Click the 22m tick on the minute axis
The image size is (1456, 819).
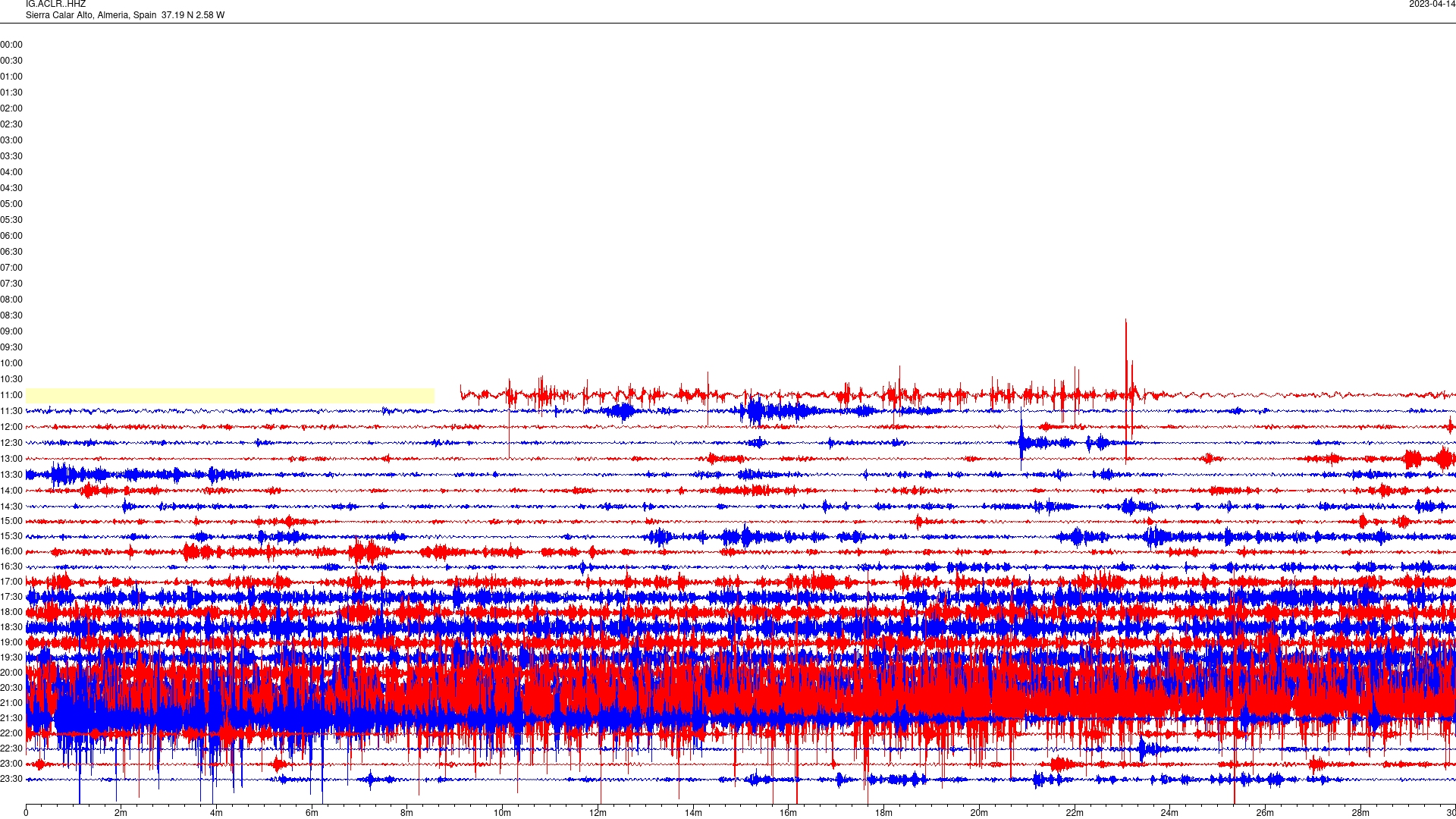pos(1075,813)
